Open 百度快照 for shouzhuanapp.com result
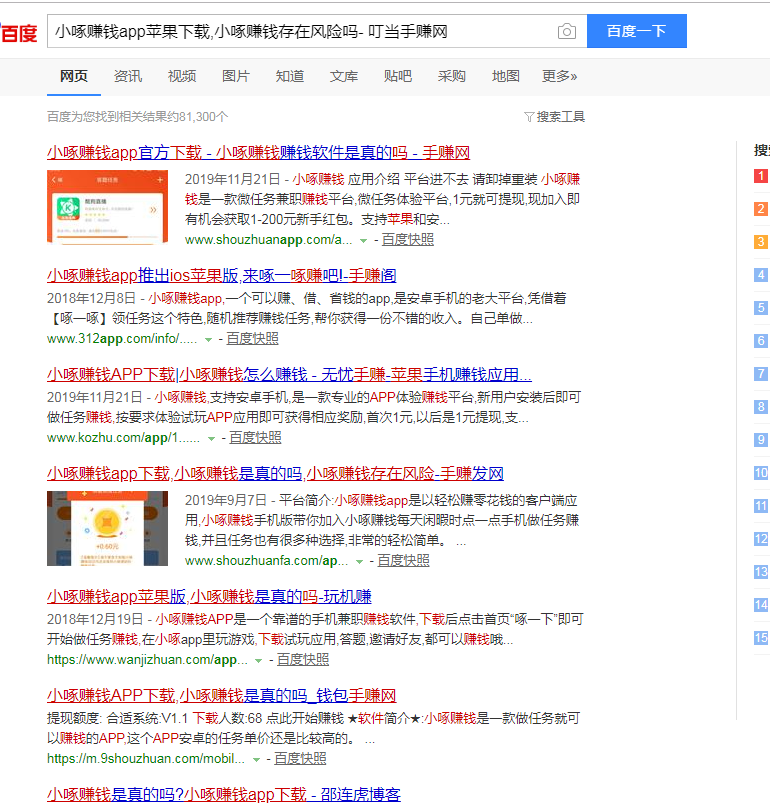This screenshot has height=807, width=770. click(x=408, y=240)
